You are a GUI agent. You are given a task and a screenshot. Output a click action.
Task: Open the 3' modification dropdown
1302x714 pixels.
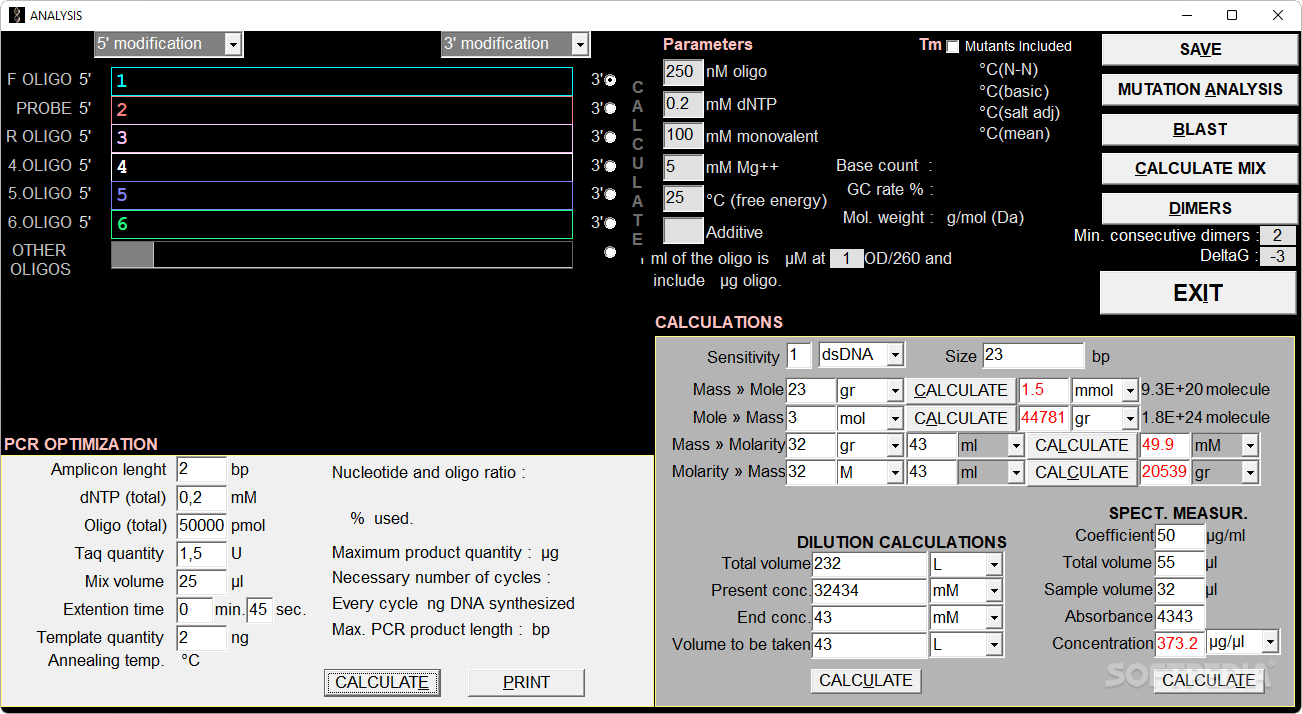tap(579, 44)
